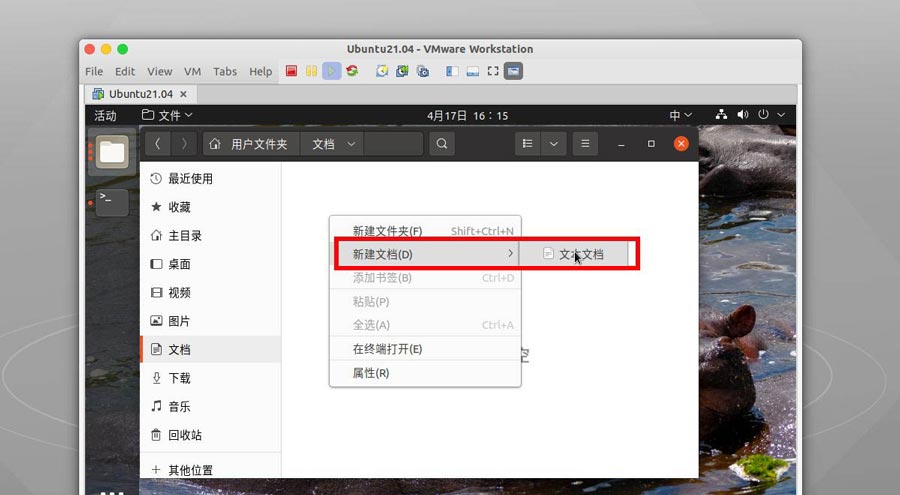Open the 中 input method menu
The image size is (900, 495).
(681, 115)
